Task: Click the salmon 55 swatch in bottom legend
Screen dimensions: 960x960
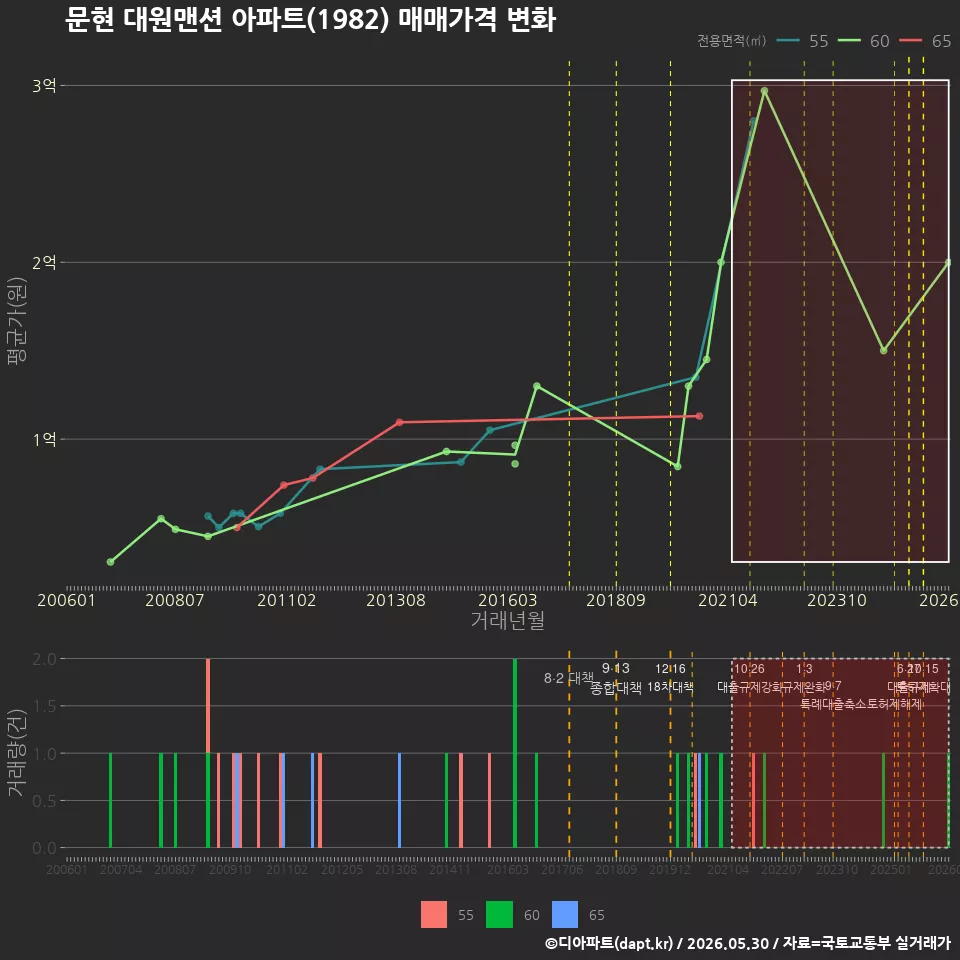Action: click(433, 915)
